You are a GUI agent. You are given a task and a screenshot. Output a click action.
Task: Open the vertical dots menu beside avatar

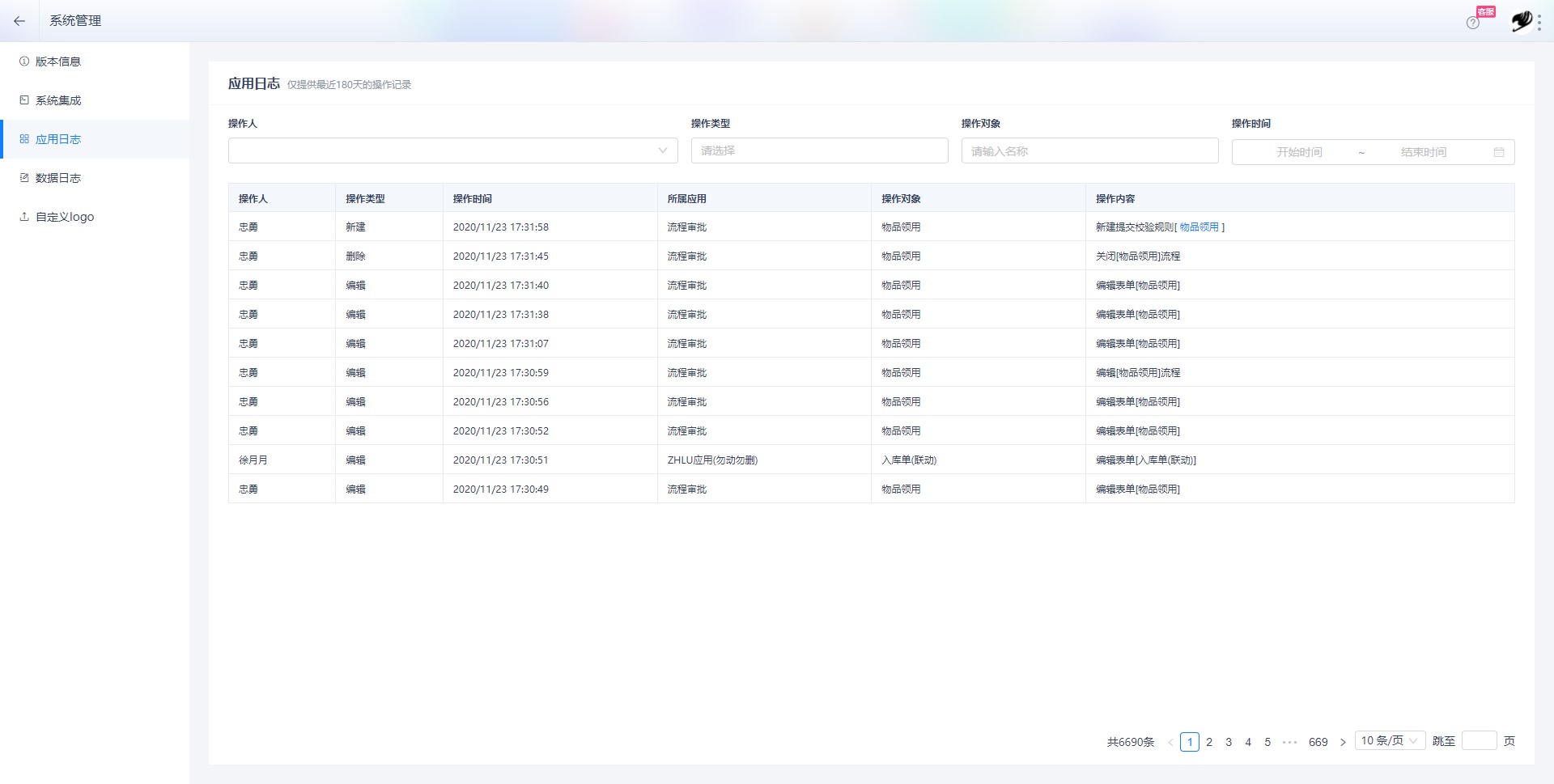coord(1539,22)
